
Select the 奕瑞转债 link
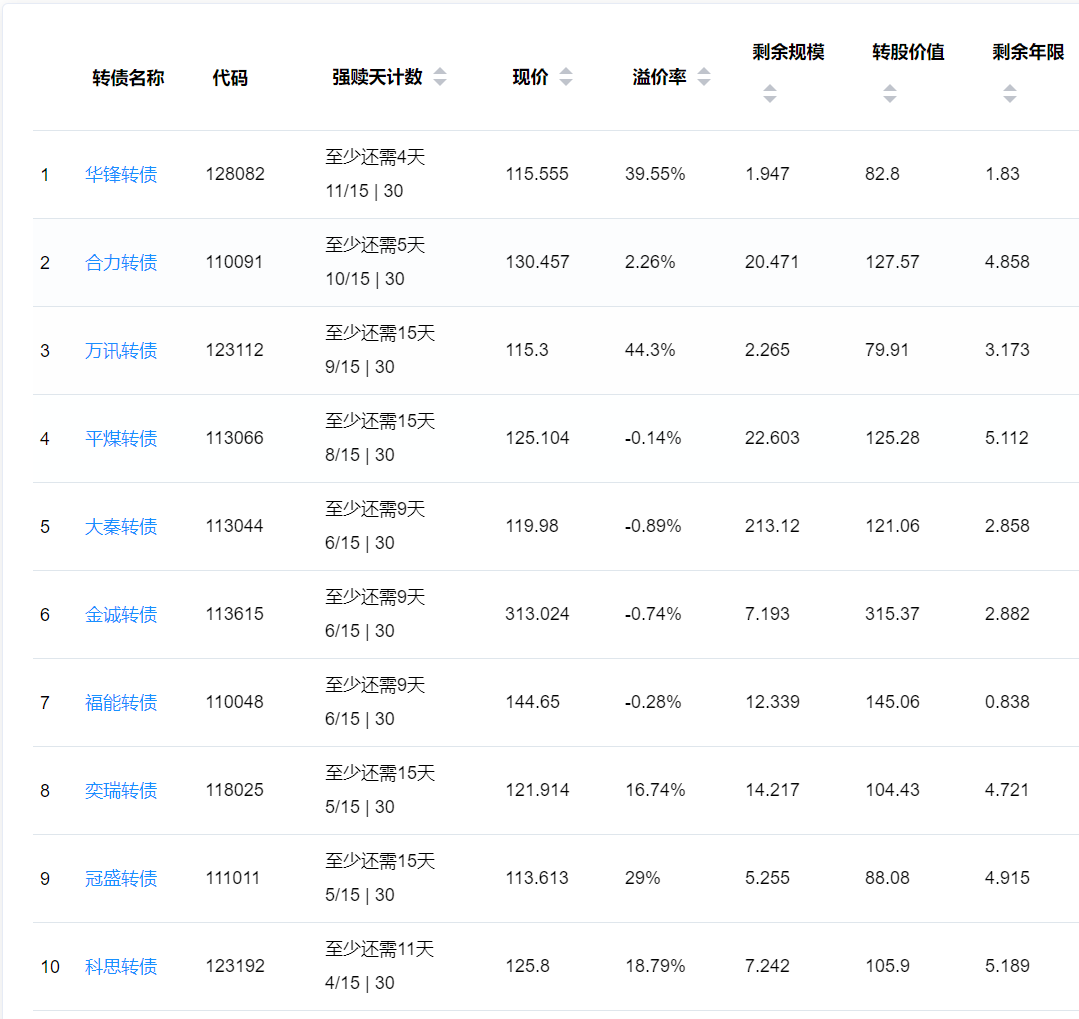pyautogui.click(x=121, y=791)
